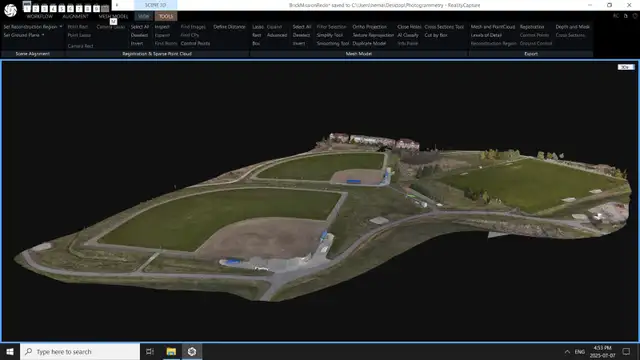Open the Simplify Tool
The height and width of the screenshot is (360, 640).
click(330, 35)
